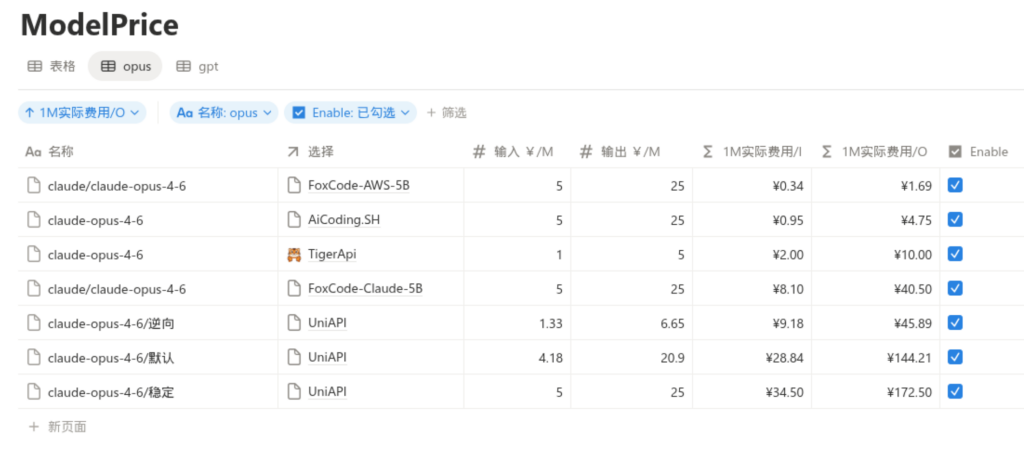Click page icon next to AiCoding.SH
1024x454 pixels.
(294, 220)
